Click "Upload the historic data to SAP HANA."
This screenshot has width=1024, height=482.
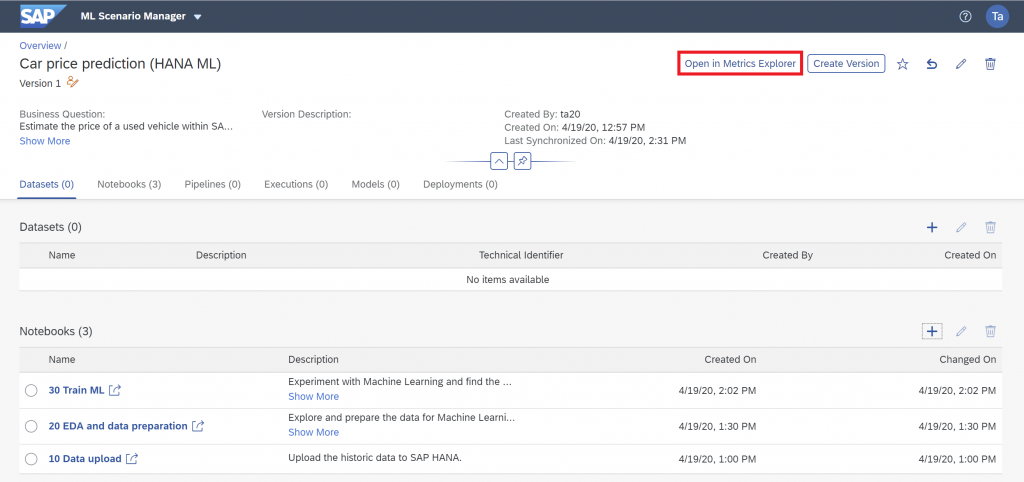click(x=375, y=458)
